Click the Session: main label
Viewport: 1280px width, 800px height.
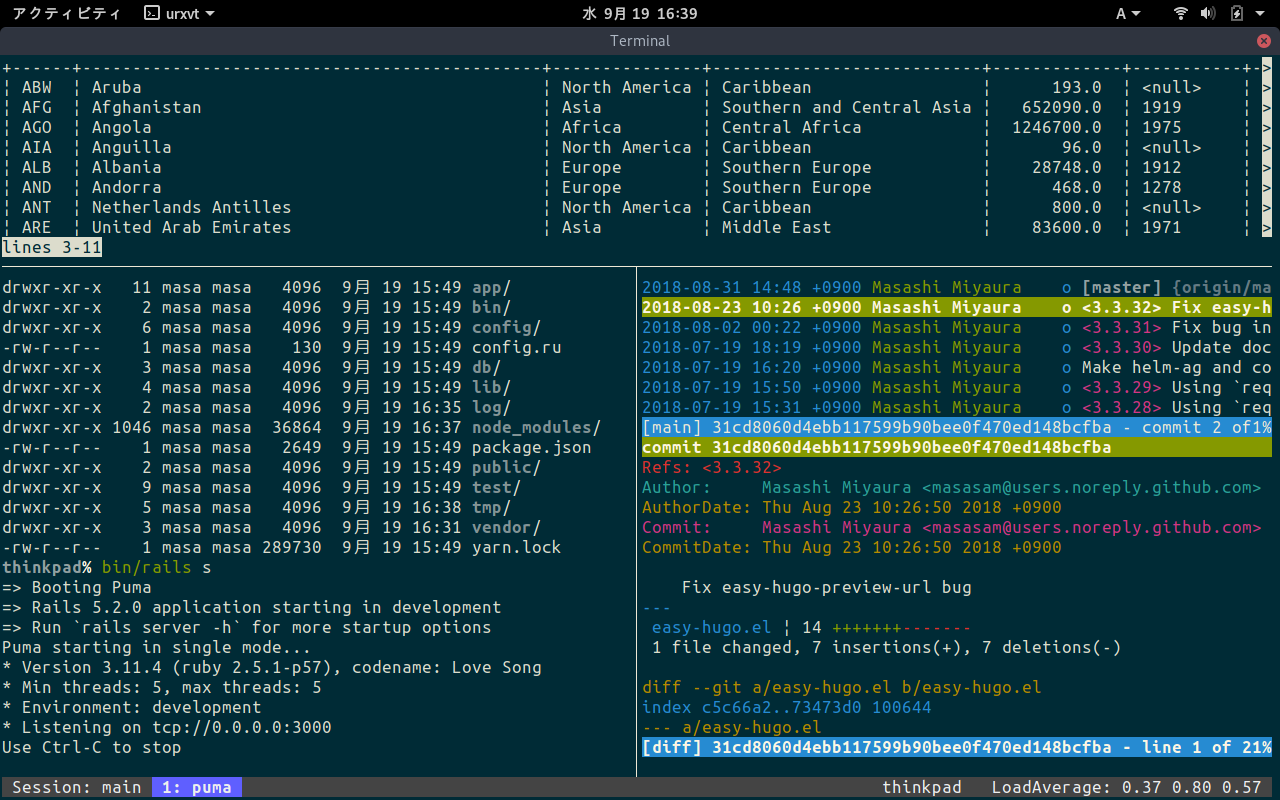pos(77,788)
